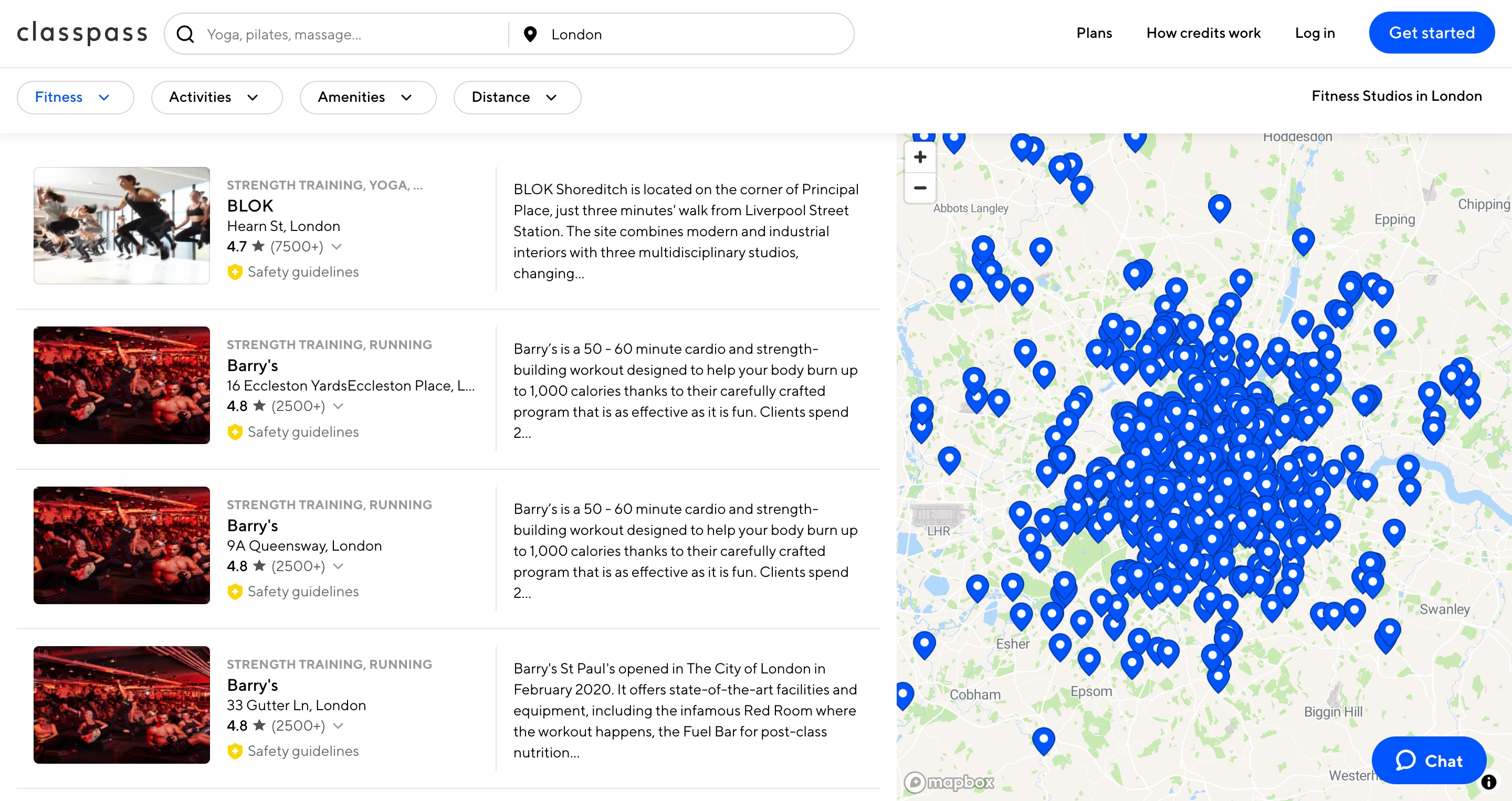
Task: Click the map info icon
Action: pos(1488,782)
